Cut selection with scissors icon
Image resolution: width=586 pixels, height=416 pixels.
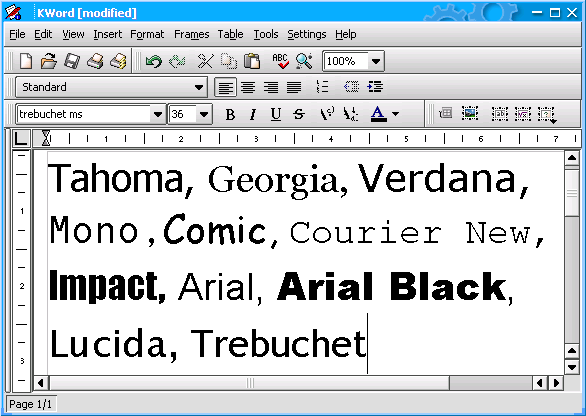coord(205,61)
